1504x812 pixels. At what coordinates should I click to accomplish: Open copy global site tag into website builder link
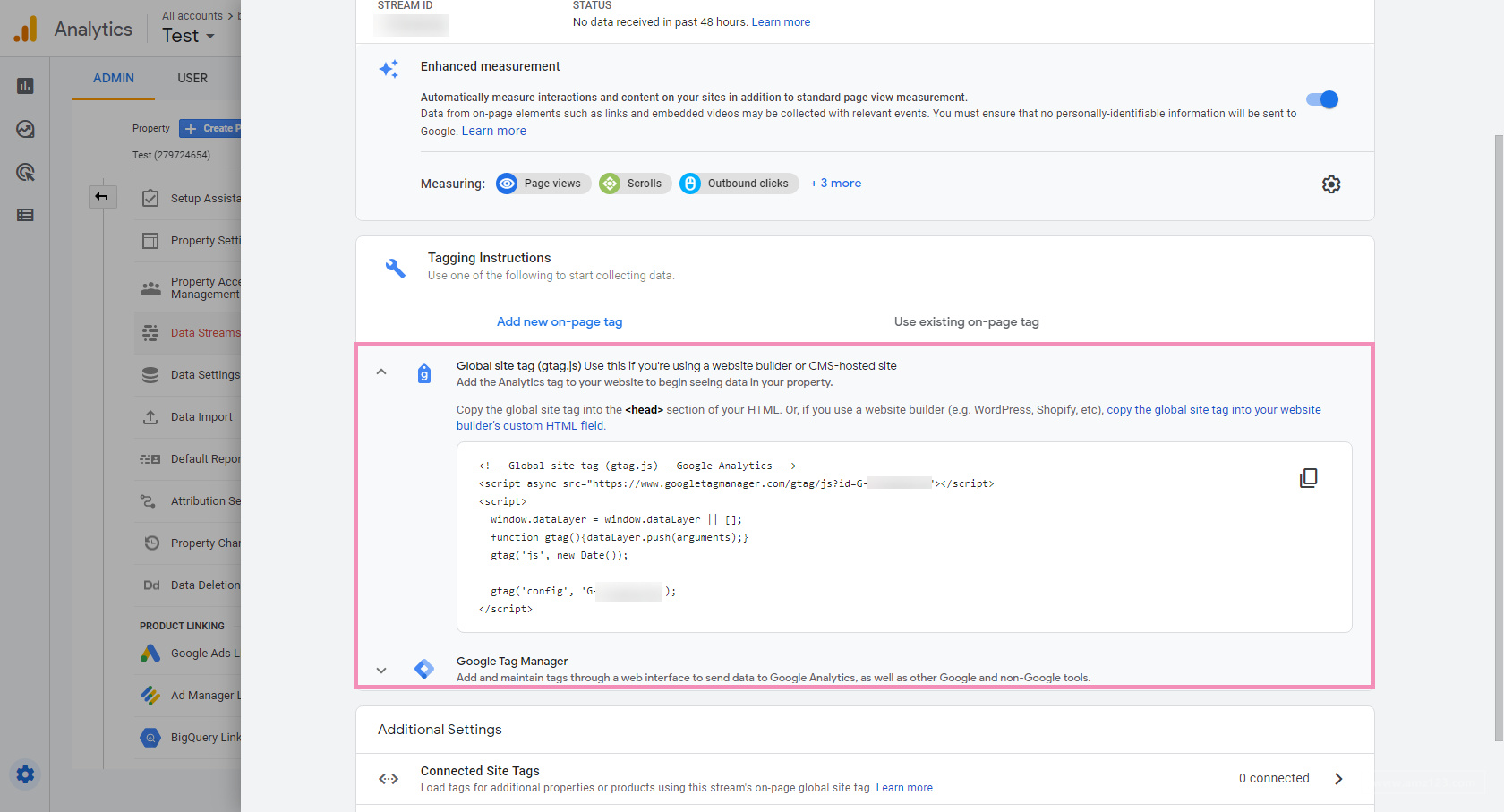(x=889, y=418)
